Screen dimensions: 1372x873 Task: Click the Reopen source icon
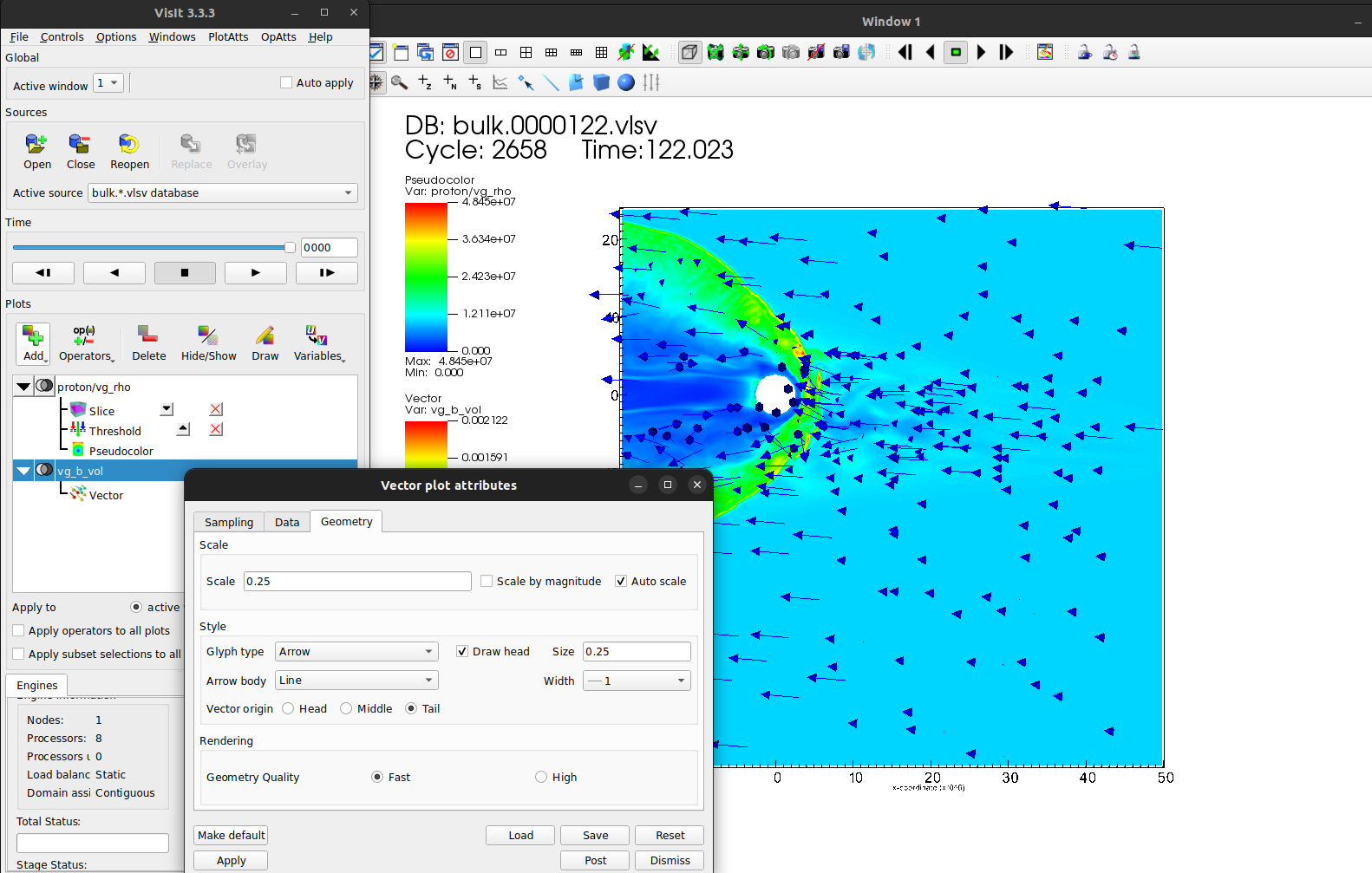point(129,144)
